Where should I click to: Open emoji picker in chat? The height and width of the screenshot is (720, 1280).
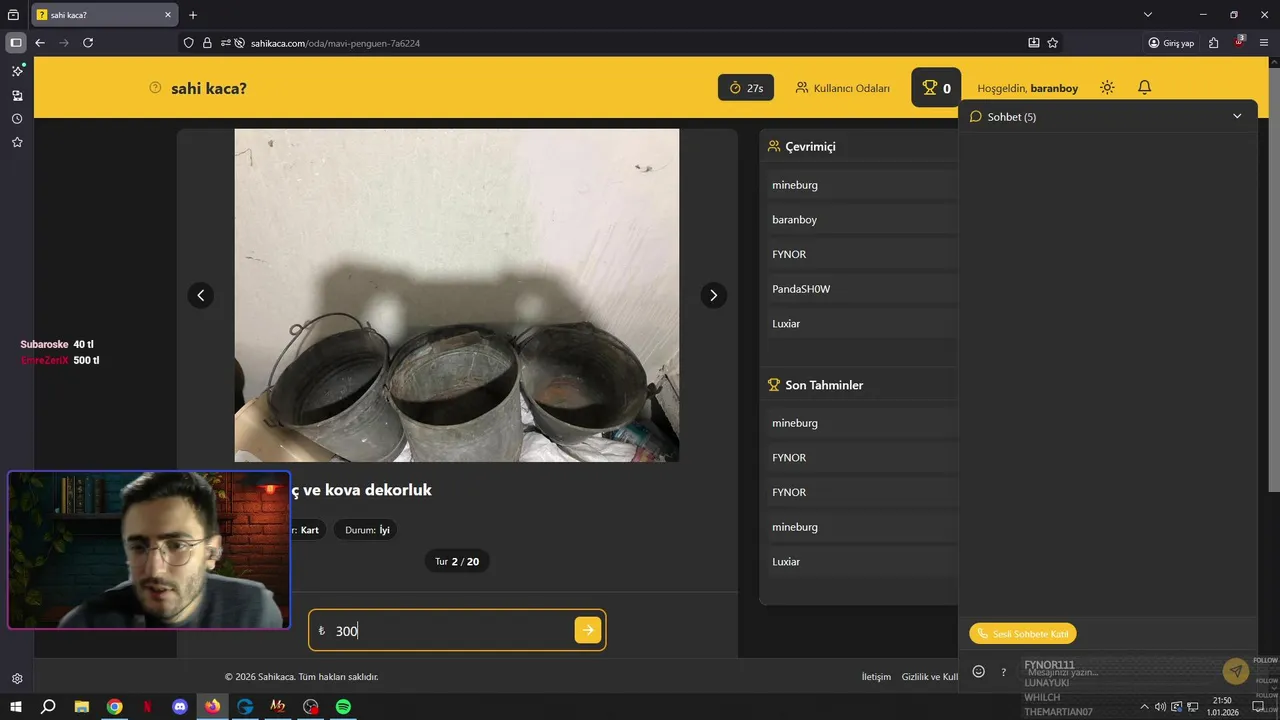pos(979,672)
